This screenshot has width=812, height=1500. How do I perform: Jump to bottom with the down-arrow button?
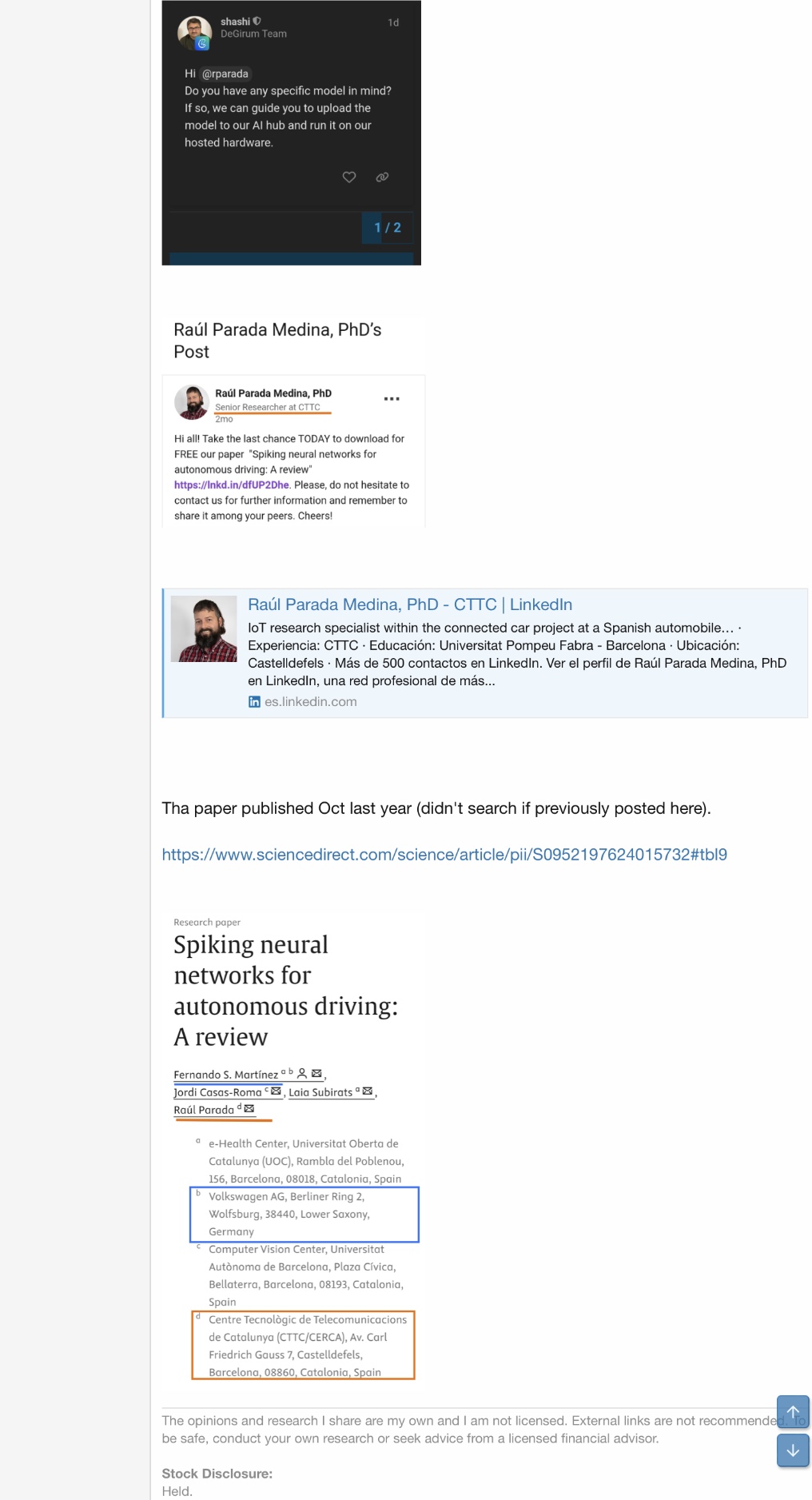point(793,1450)
